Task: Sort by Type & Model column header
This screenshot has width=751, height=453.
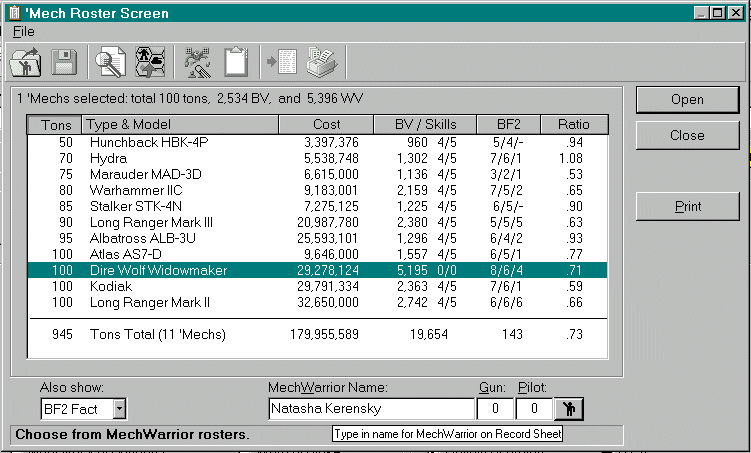Action: point(180,125)
